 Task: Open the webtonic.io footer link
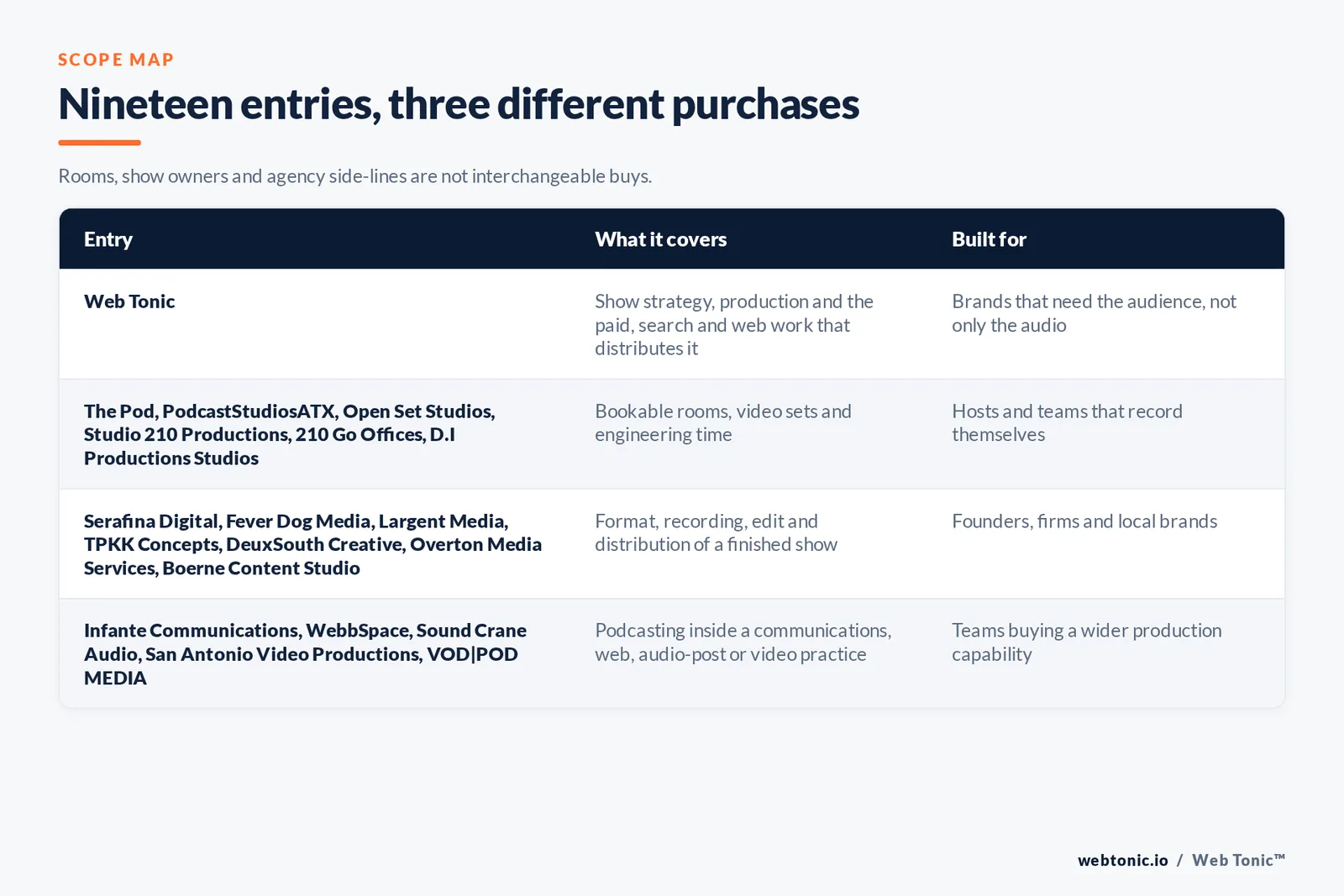1122,860
